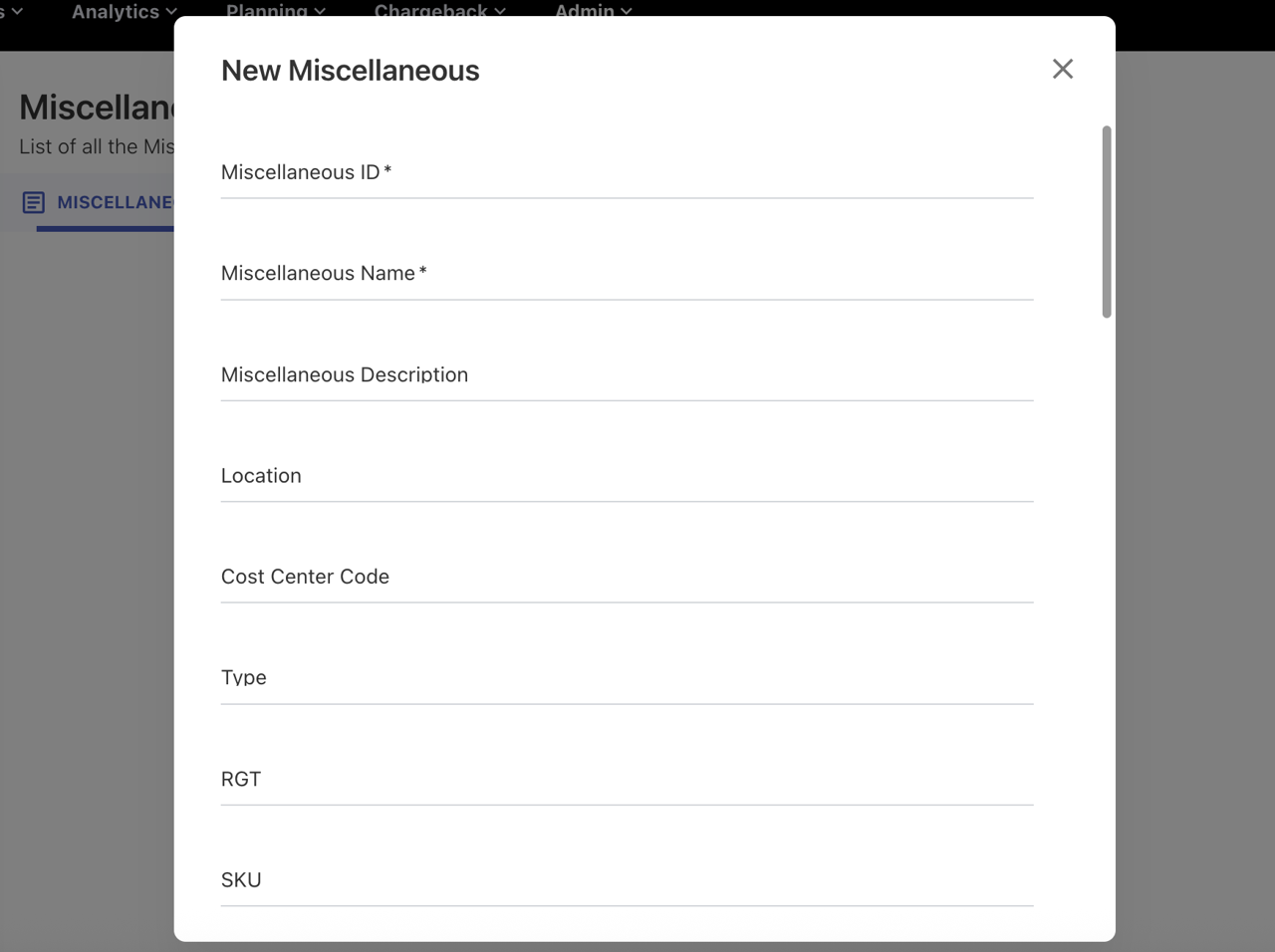Image resolution: width=1275 pixels, height=952 pixels.
Task: Expand the Planning menu
Action: pyautogui.click(x=275, y=12)
